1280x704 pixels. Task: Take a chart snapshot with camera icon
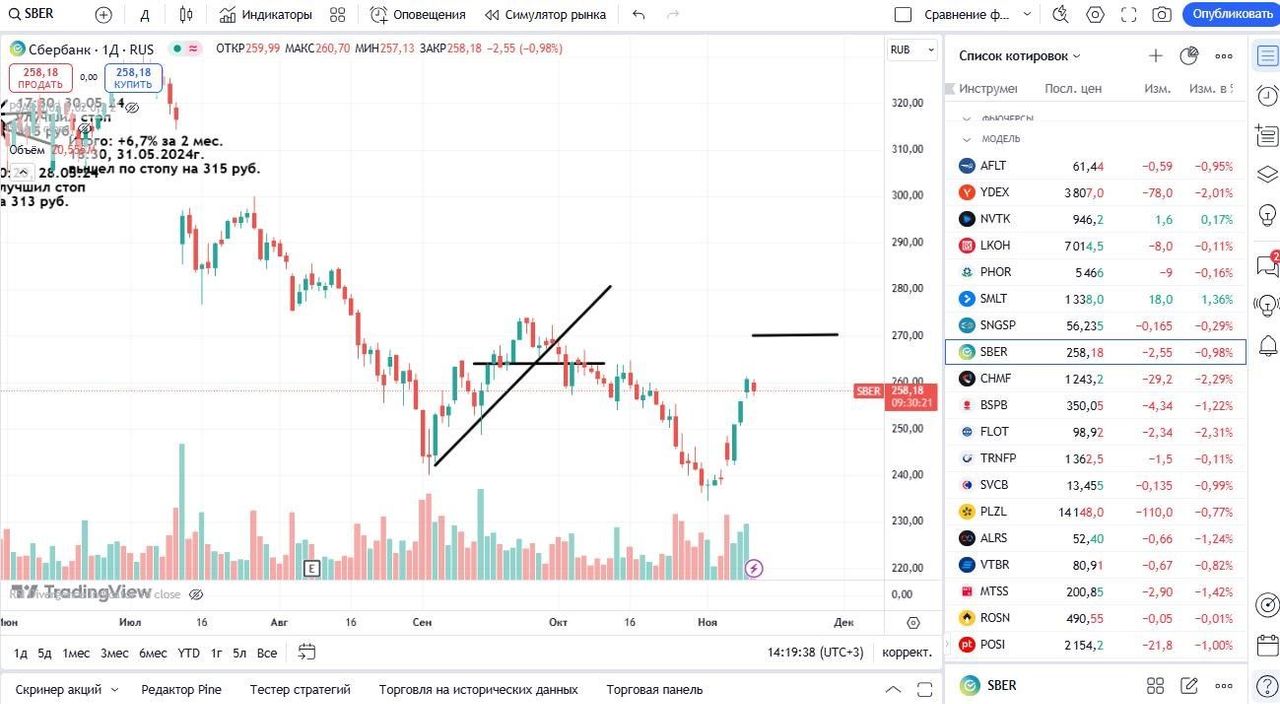click(x=1161, y=15)
